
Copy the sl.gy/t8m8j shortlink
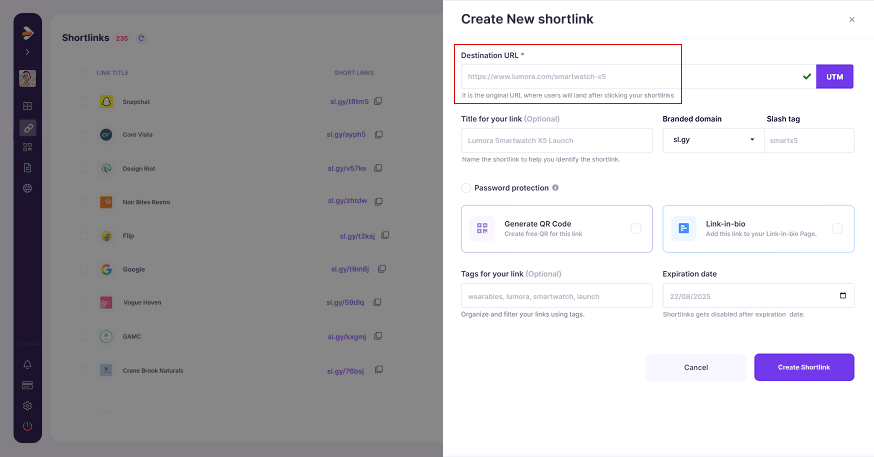382,269
